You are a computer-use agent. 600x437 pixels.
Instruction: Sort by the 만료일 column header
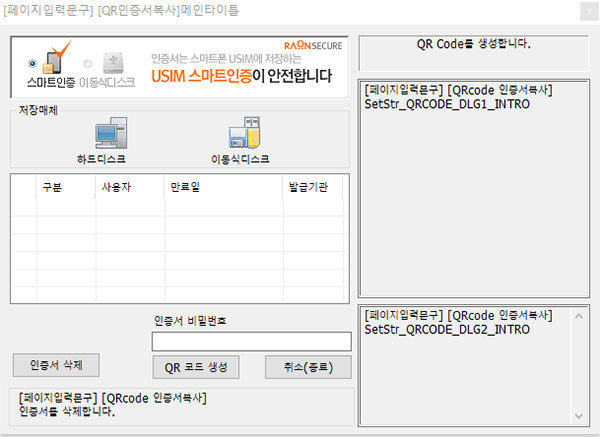click(183, 187)
